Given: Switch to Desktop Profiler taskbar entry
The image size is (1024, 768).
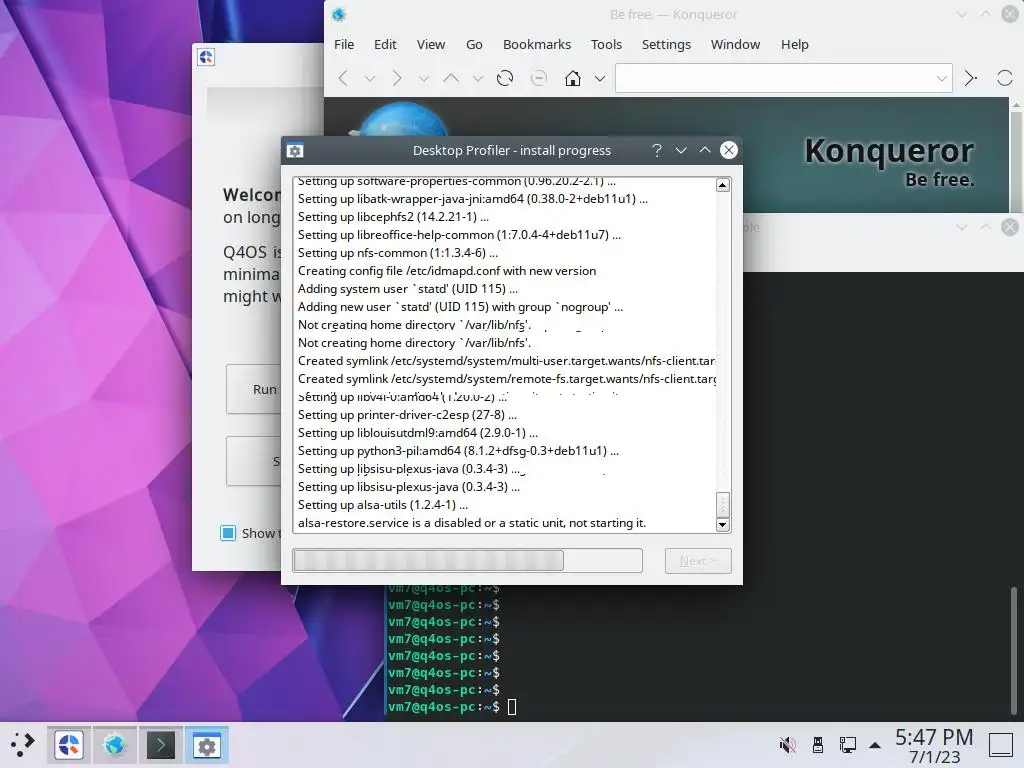Looking at the screenshot, I should [x=206, y=744].
